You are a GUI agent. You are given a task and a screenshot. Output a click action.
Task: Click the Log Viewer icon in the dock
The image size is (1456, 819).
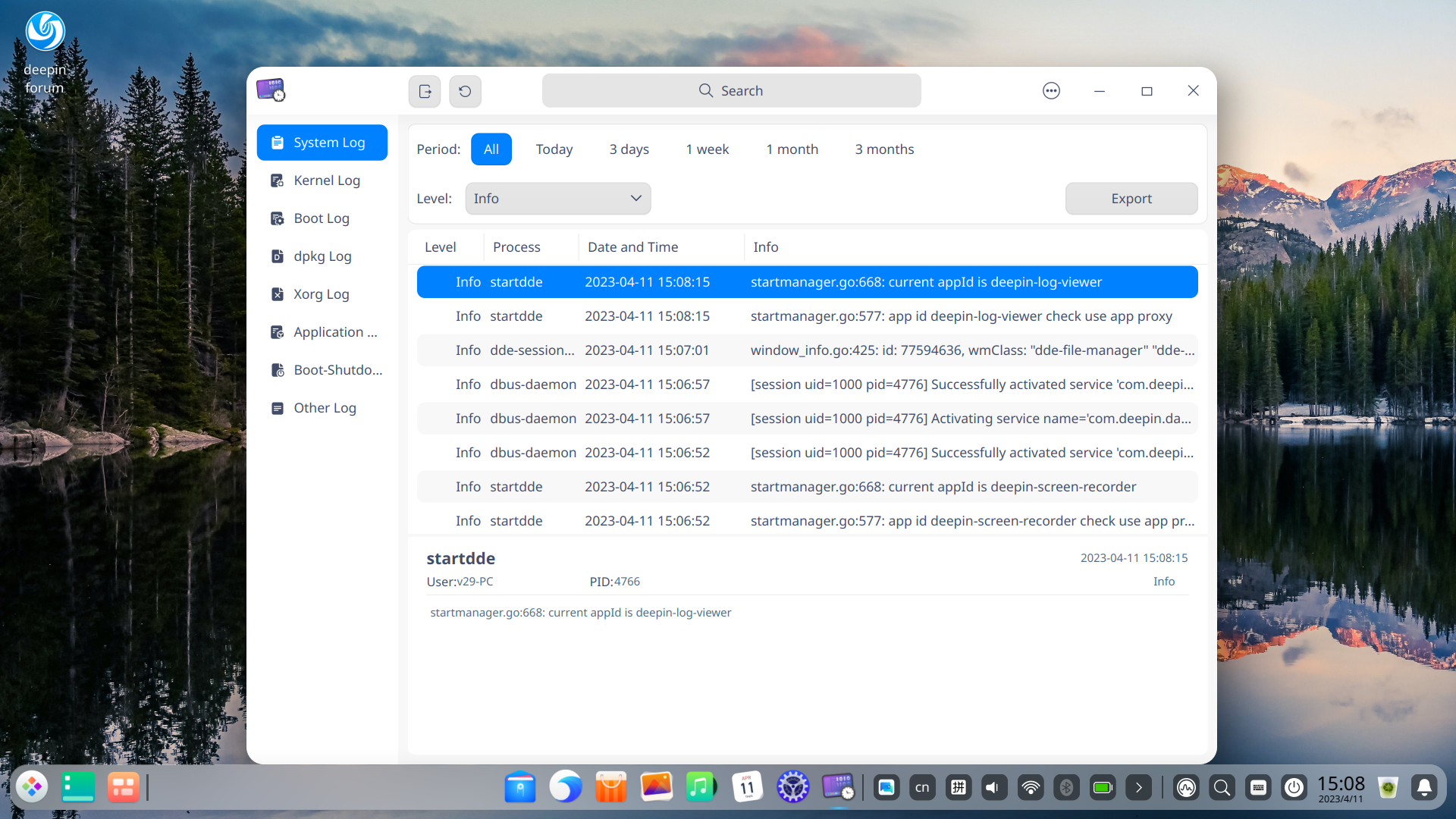click(839, 787)
